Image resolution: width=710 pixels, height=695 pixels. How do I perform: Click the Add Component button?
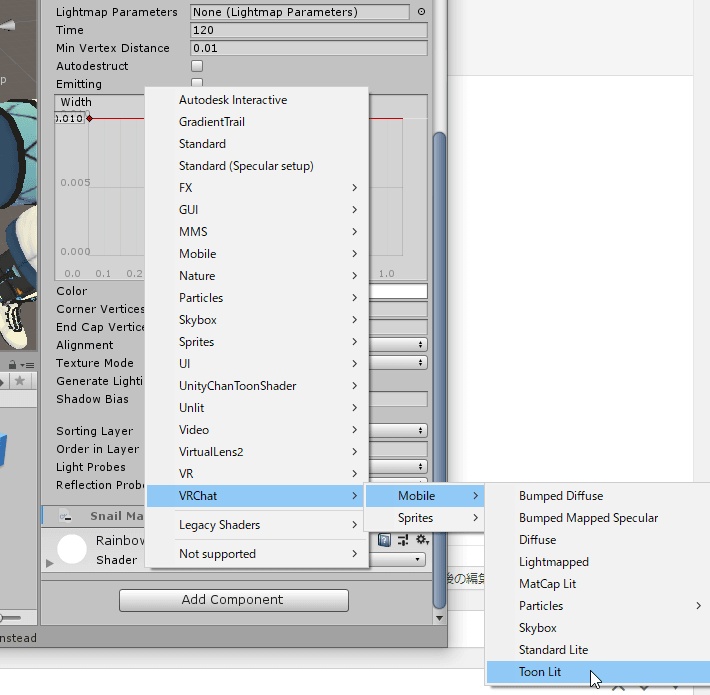(233, 600)
